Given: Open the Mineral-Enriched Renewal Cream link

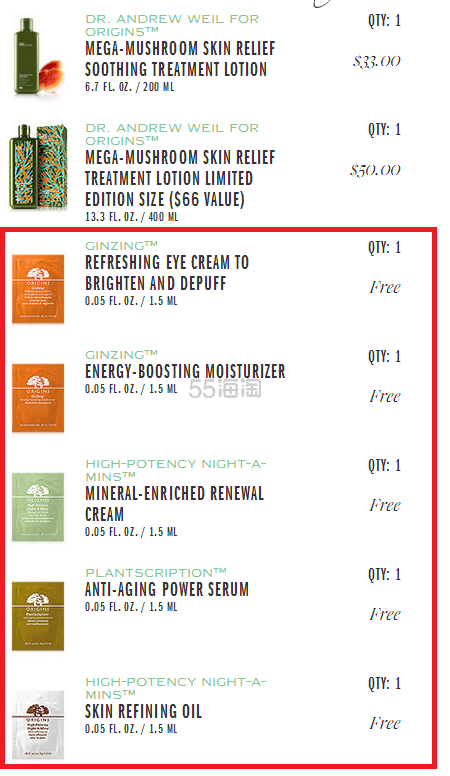Looking at the screenshot, I should tap(174, 504).
